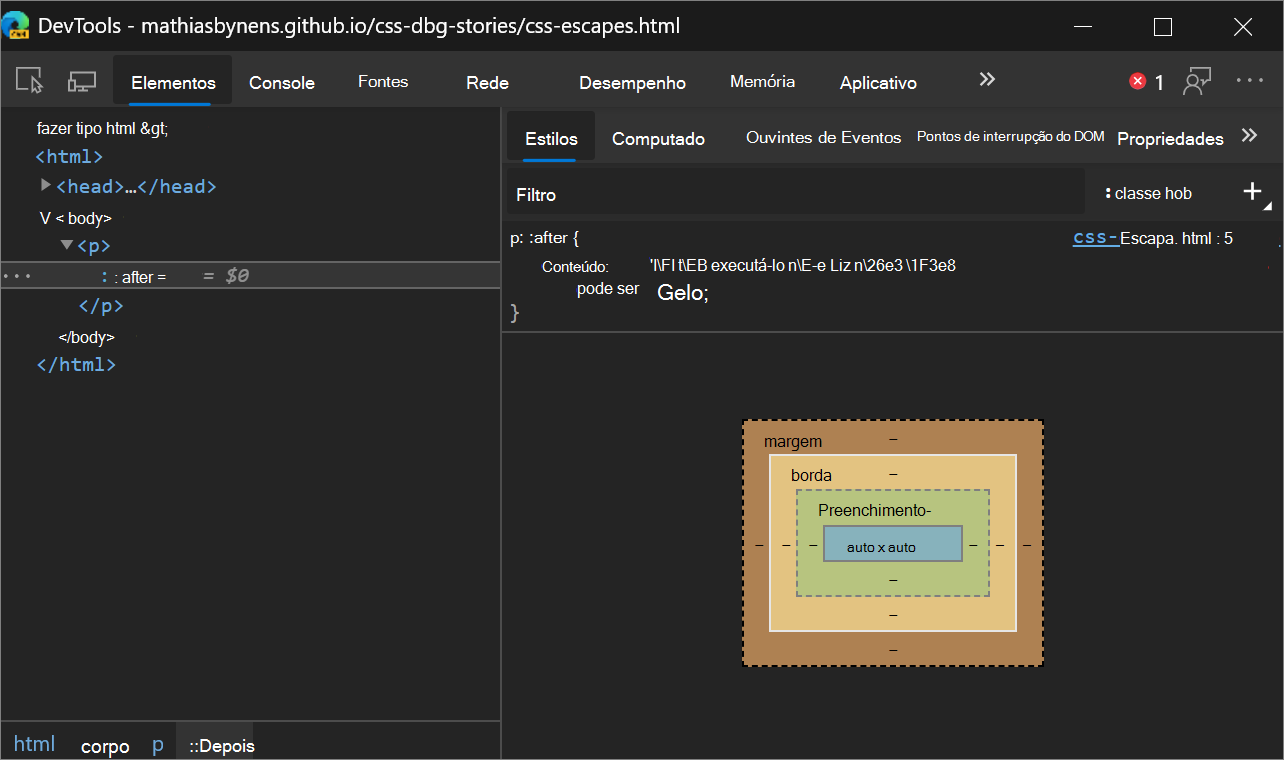Image resolution: width=1284 pixels, height=760 pixels.
Task: Activate the inspect element picker icon
Action: pos(31,82)
